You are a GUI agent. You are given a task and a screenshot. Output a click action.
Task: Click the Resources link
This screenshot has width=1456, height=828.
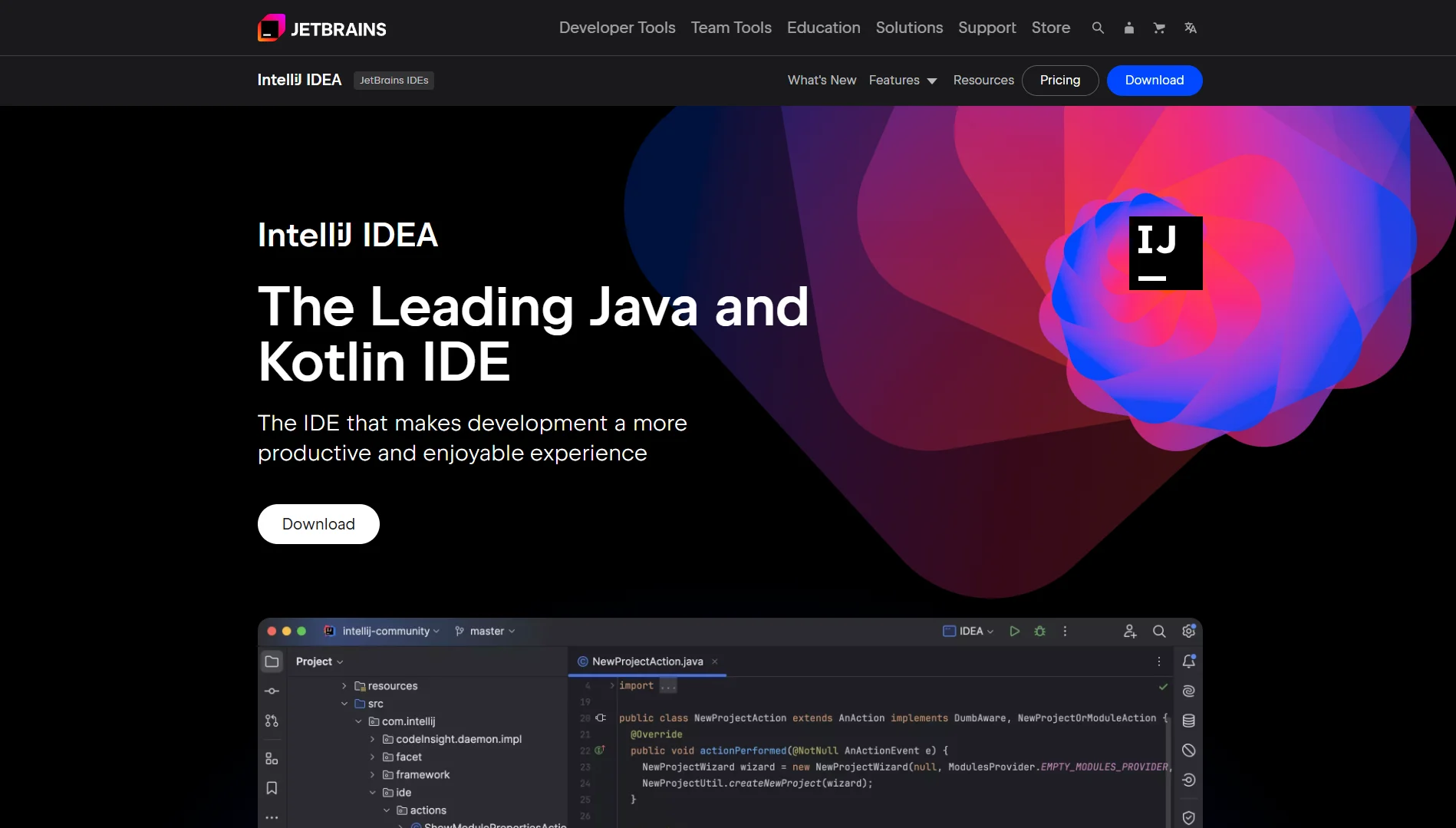983,80
